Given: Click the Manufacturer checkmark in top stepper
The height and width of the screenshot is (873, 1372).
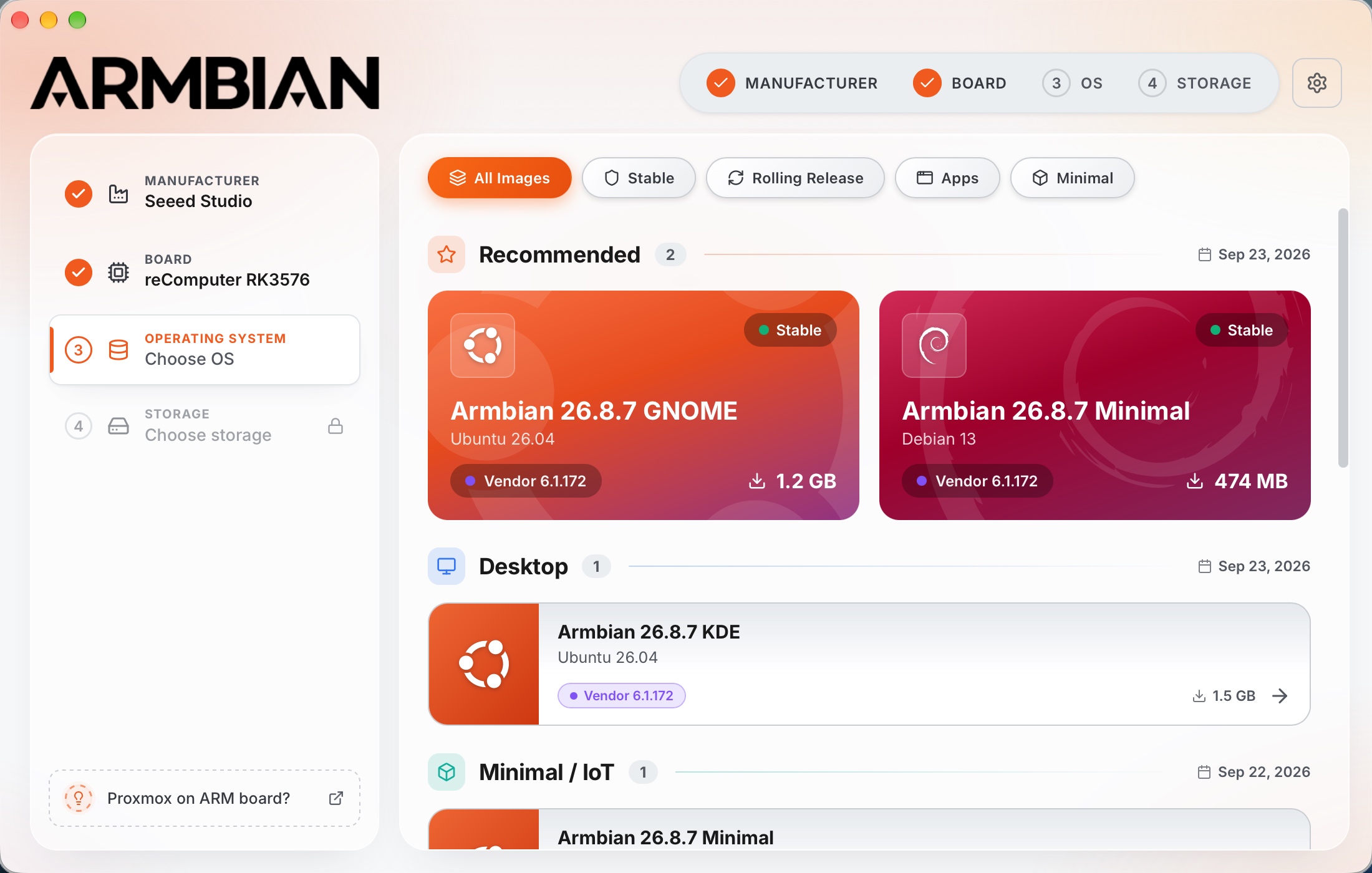Looking at the screenshot, I should point(720,83).
